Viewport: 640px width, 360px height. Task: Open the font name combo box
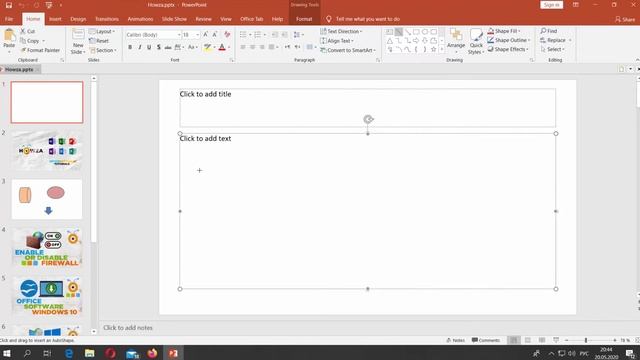point(153,35)
